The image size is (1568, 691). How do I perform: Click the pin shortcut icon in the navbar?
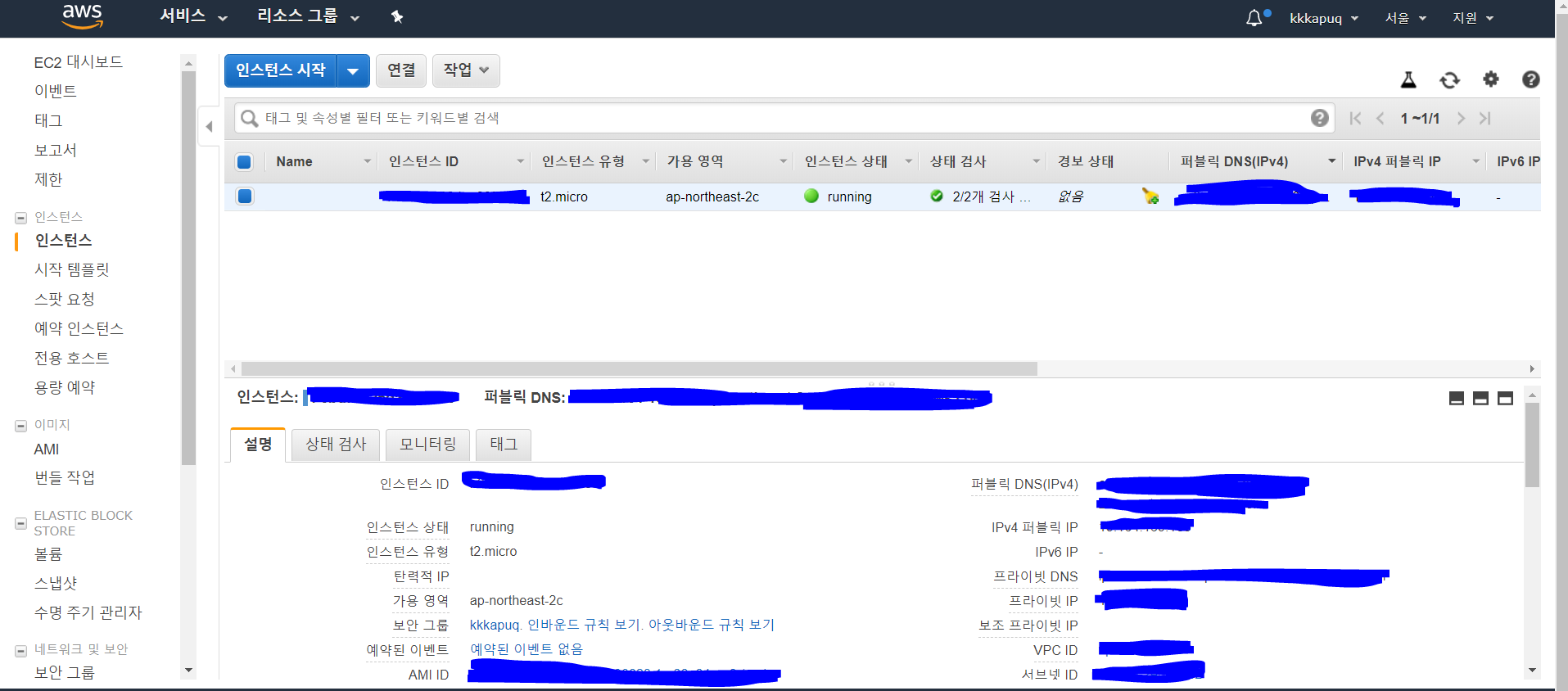[397, 17]
